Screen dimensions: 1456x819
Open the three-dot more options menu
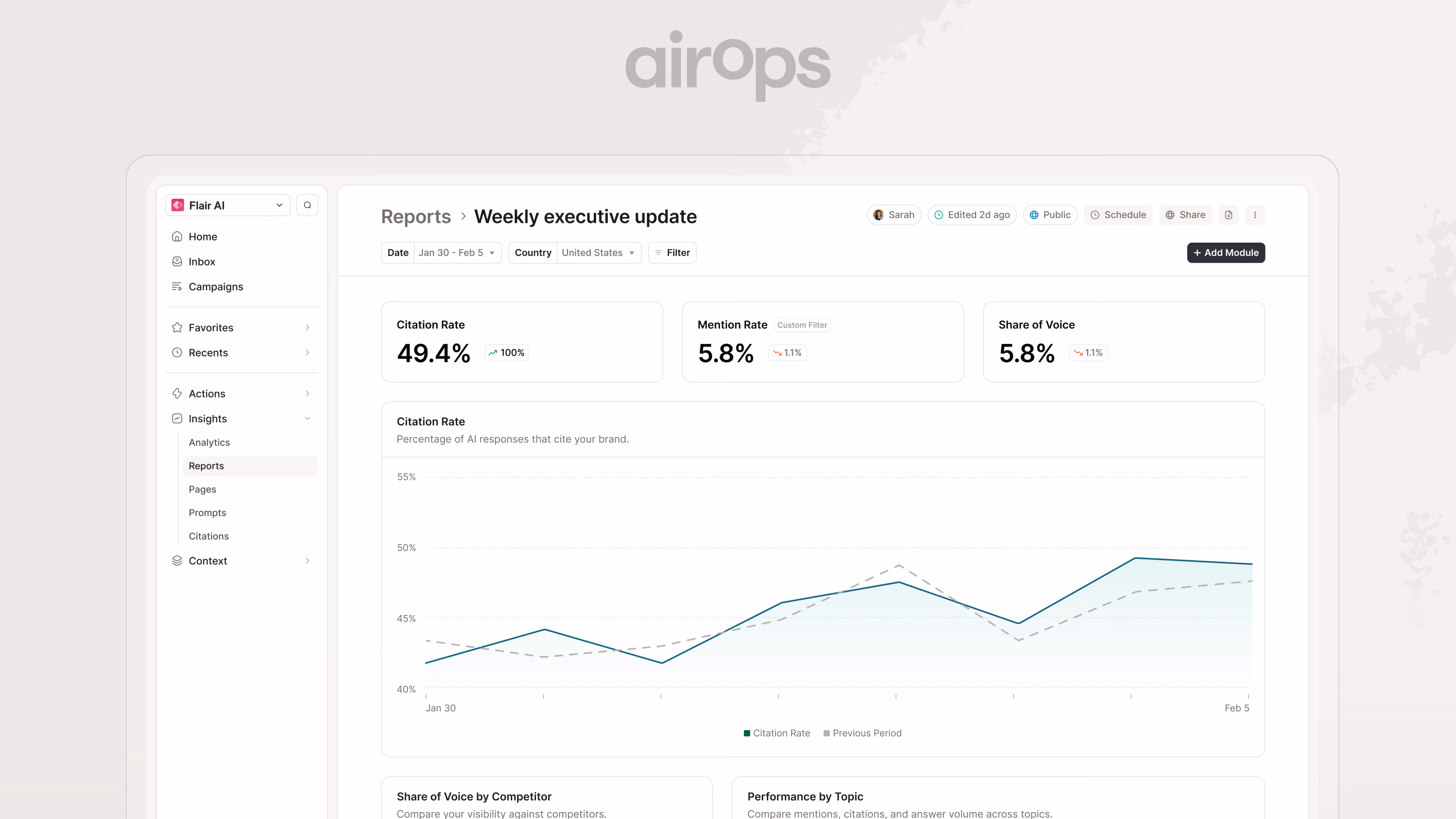[x=1255, y=215]
